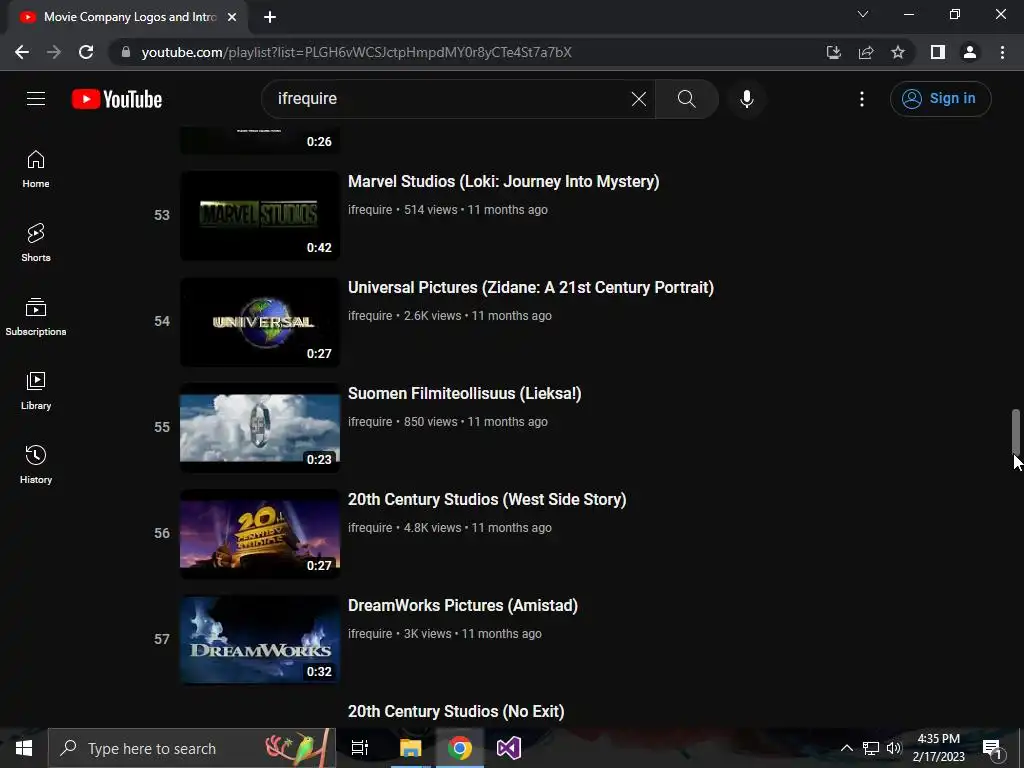Go back in browser
The image size is (1024, 768).
coord(22,52)
